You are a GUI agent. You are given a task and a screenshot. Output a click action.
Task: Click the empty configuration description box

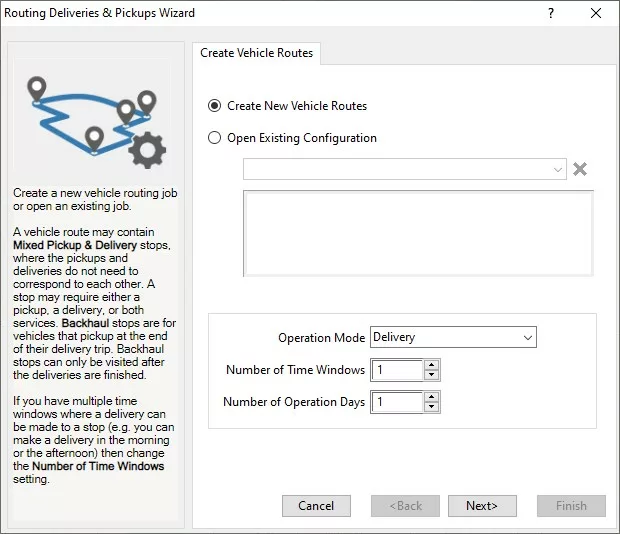tap(419, 233)
